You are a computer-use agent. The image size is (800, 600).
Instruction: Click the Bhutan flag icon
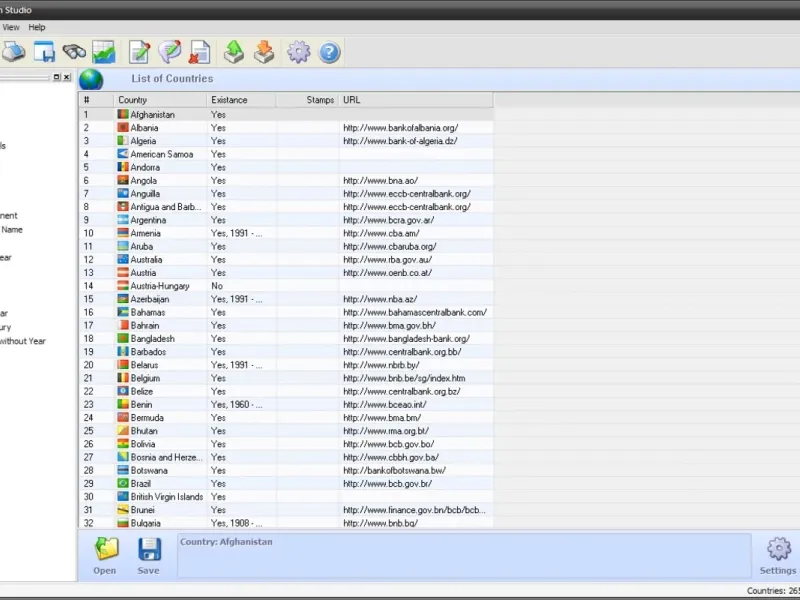coord(123,431)
